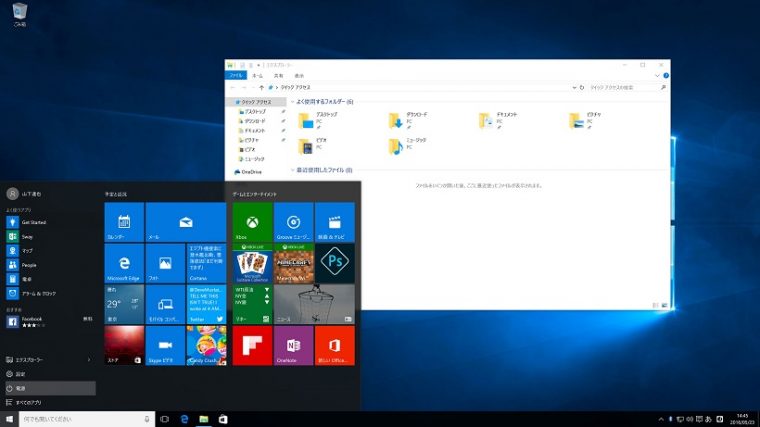This screenshot has height=427, width=760.
Task: Launch the Minecraft tile
Action: (x=293, y=263)
